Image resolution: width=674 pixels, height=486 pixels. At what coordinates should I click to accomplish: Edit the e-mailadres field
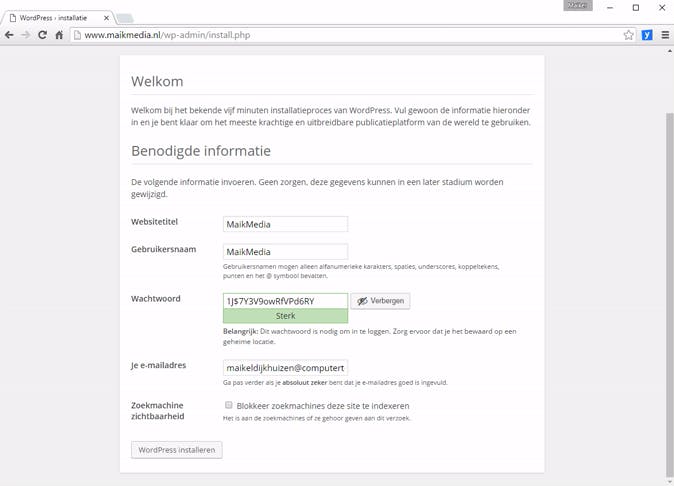click(x=285, y=368)
